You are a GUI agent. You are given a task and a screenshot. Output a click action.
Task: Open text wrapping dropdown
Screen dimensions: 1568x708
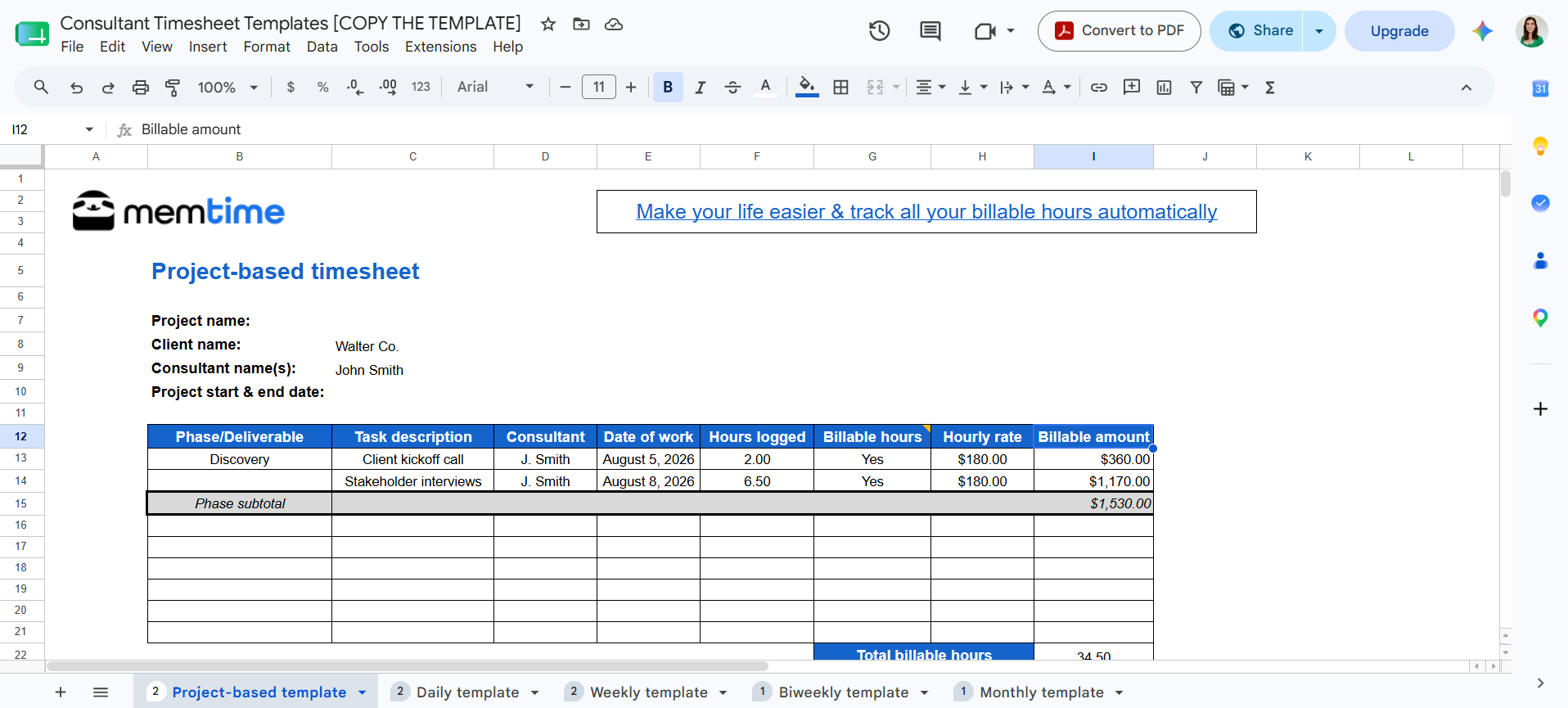tap(1014, 87)
